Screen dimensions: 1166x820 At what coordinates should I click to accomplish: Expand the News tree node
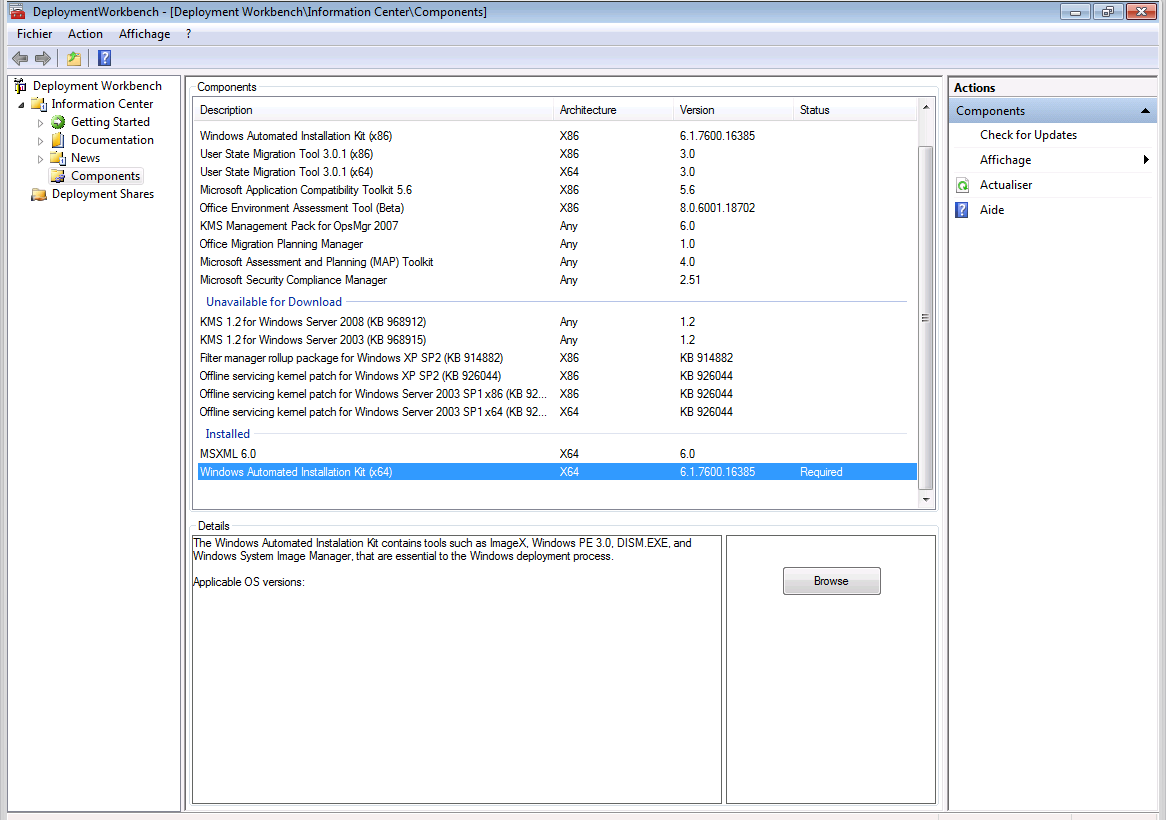[x=41, y=159]
